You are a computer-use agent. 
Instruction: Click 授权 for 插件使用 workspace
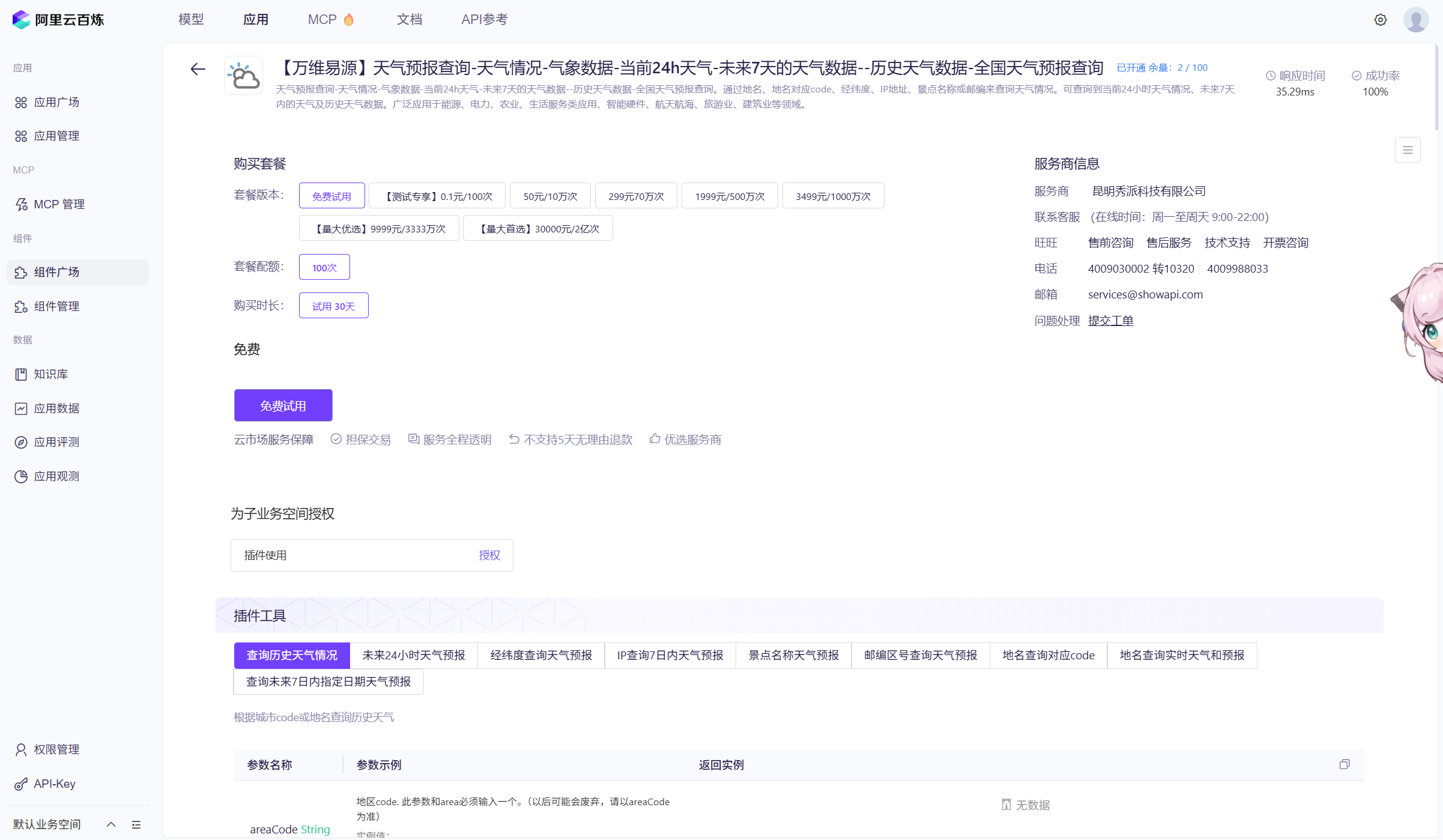tap(489, 555)
